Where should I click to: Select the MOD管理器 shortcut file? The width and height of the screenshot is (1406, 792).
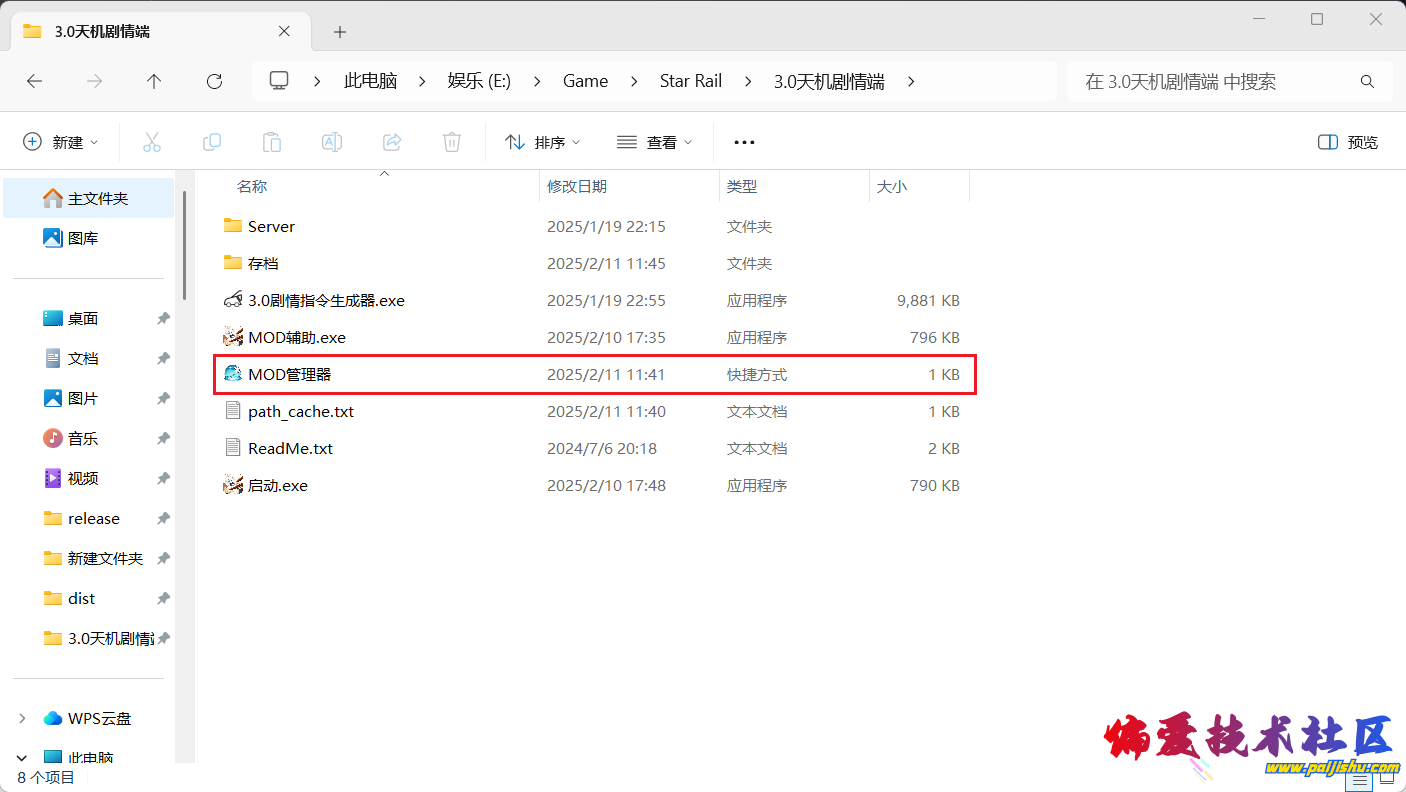tap(290, 374)
